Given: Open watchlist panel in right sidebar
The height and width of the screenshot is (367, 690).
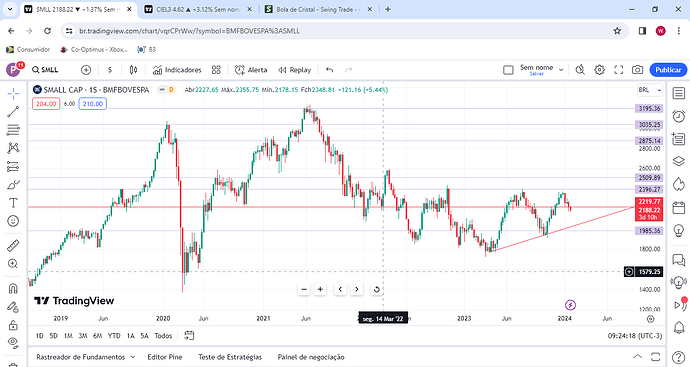Looking at the screenshot, I should pyautogui.click(x=679, y=93).
